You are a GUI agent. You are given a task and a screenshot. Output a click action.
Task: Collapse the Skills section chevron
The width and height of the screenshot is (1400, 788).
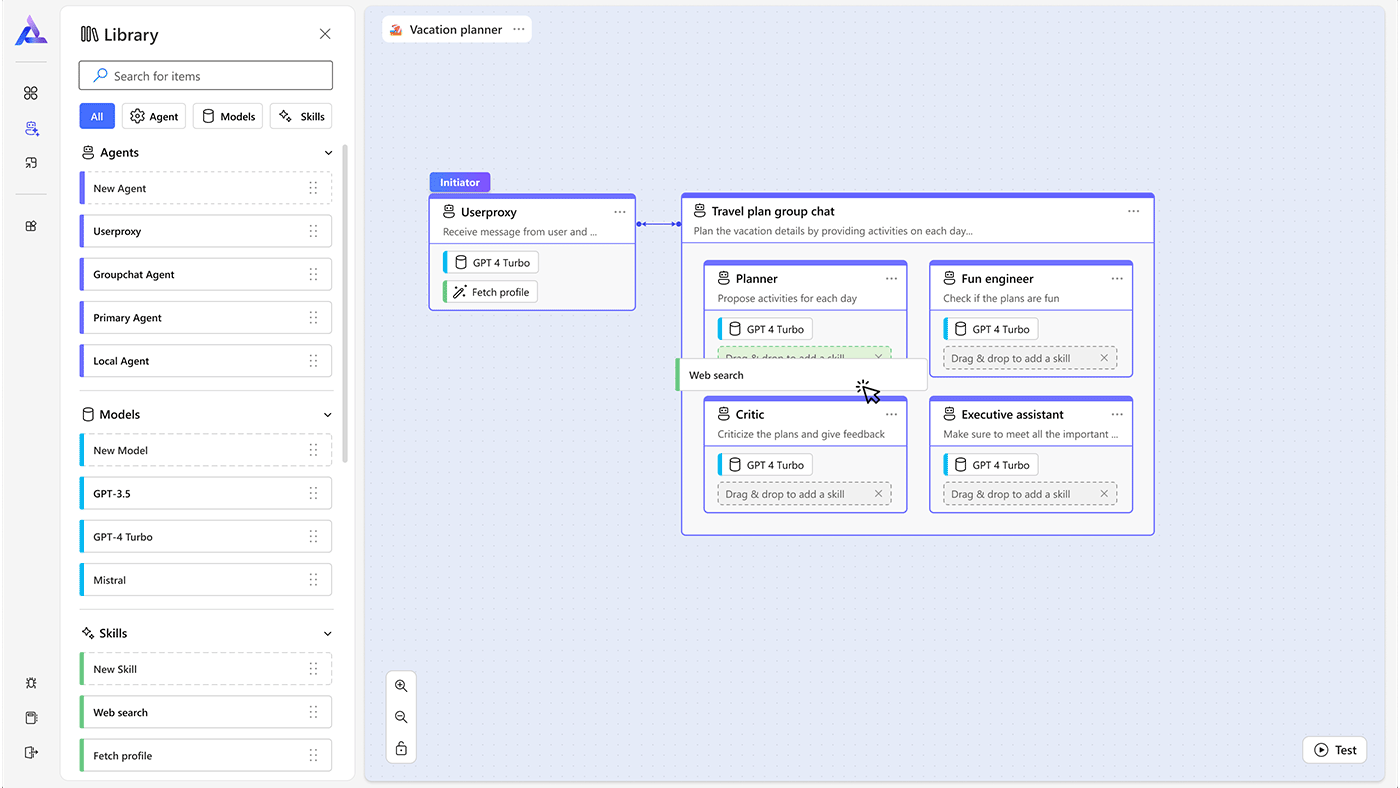tap(327, 632)
